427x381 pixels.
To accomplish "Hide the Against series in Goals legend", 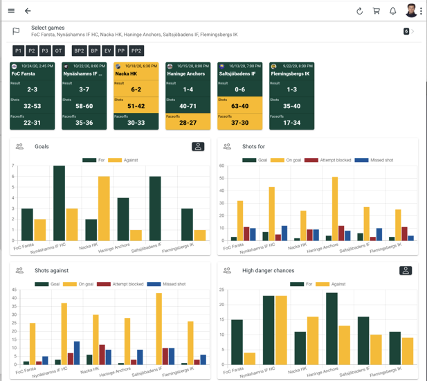I will pos(123,160).
